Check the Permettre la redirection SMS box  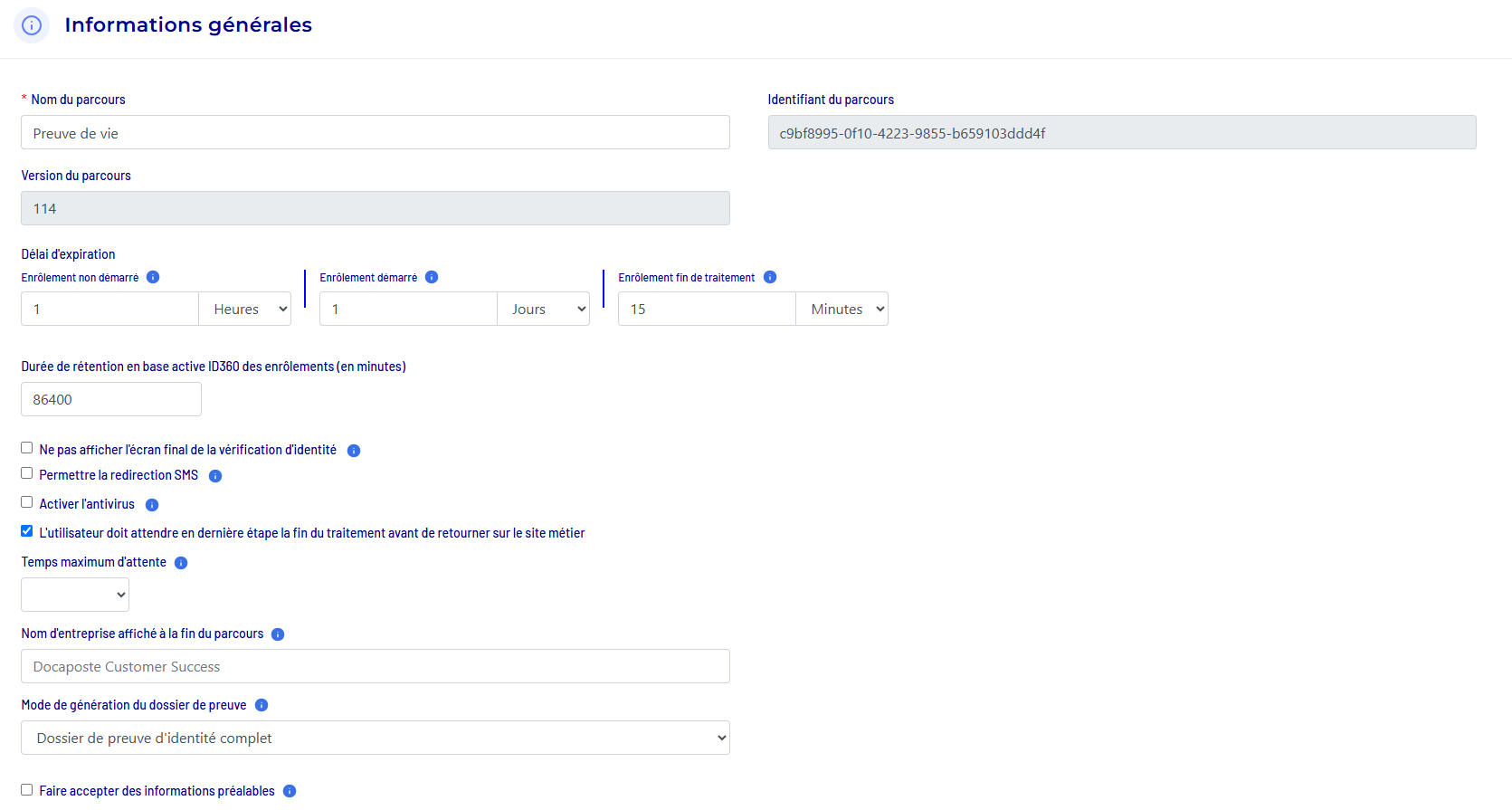[27, 473]
